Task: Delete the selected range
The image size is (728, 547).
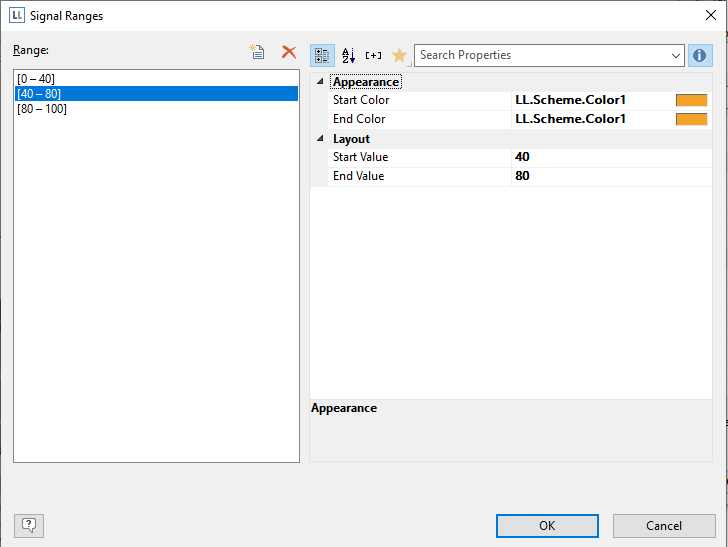Action: [x=289, y=53]
